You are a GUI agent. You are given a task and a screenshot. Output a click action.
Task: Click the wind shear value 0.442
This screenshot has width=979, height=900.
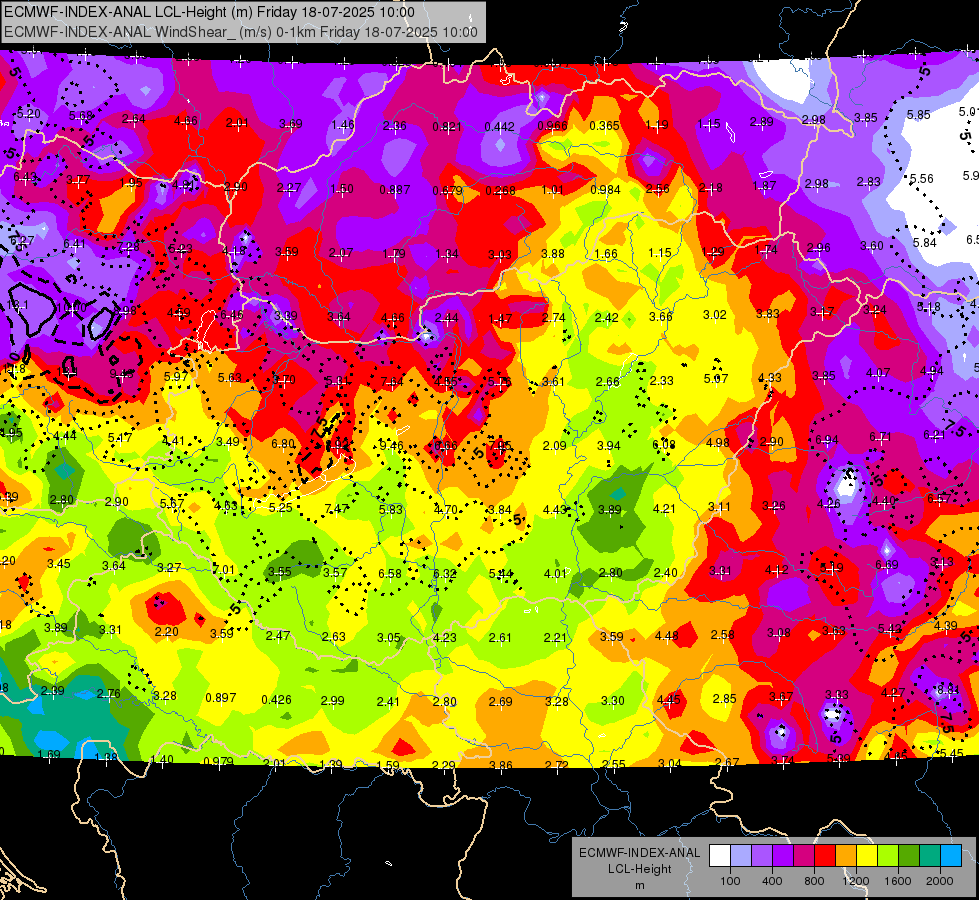tap(499, 127)
